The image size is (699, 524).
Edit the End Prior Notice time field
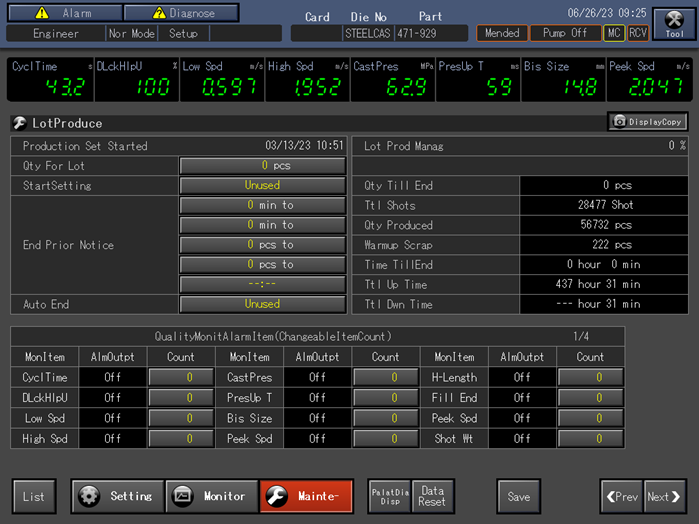(x=262, y=284)
